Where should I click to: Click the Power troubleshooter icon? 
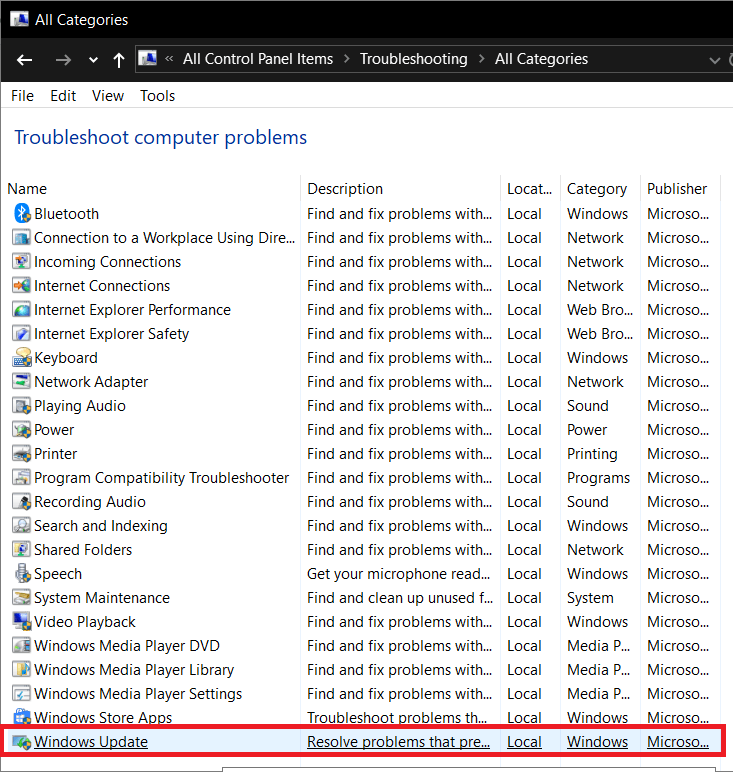22,430
